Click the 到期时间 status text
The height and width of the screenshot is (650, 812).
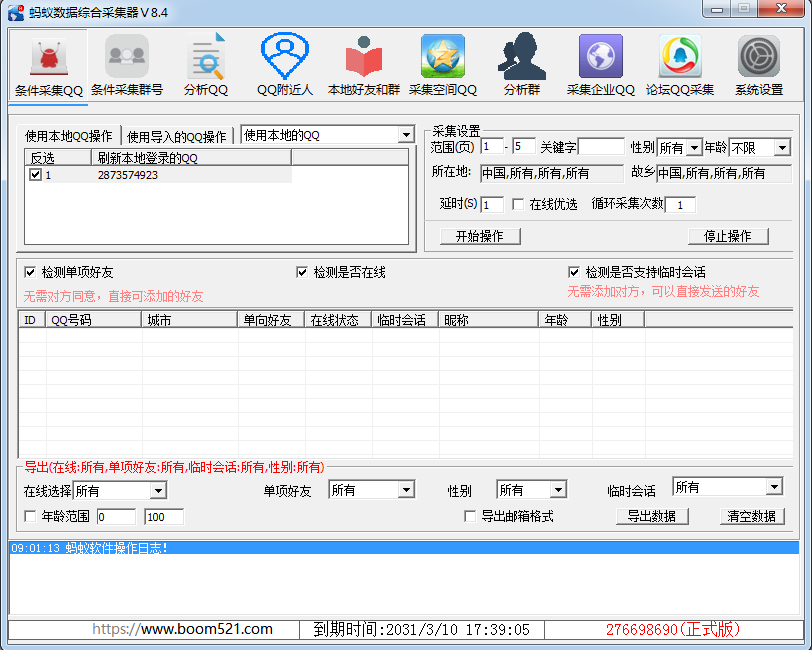[x=422, y=630]
